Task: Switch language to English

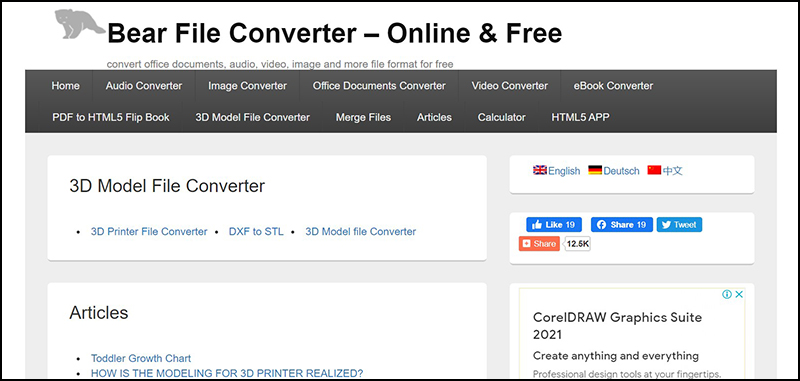Action: 564,171
